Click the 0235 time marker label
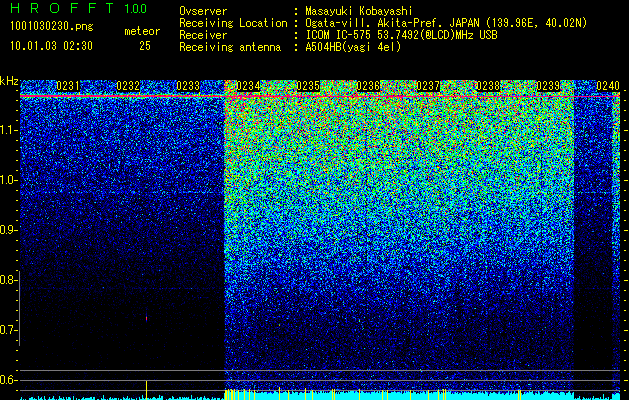629x400 pixels. click(308, 86)
